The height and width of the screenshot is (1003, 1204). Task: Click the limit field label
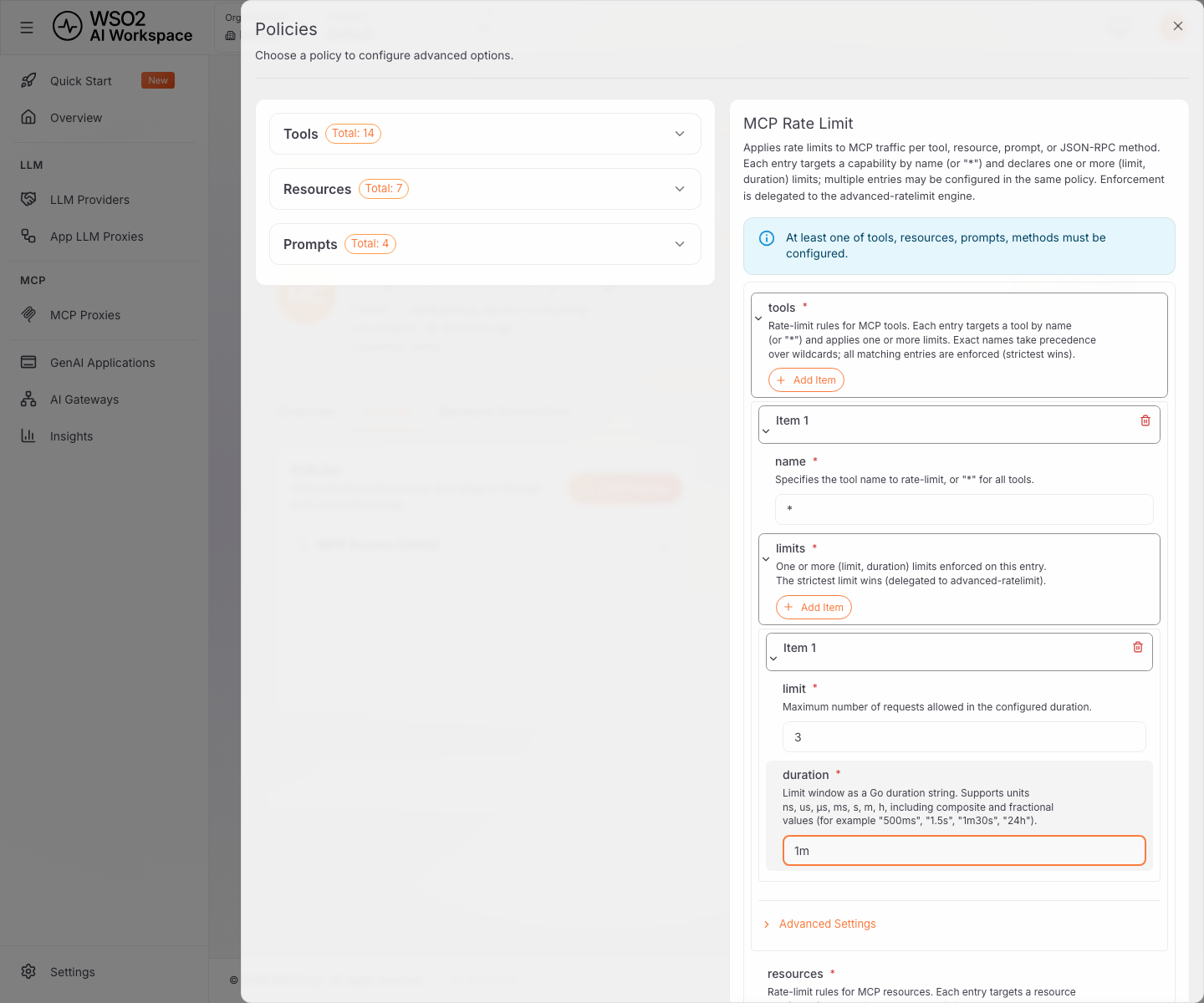click(x=794, y=689)
